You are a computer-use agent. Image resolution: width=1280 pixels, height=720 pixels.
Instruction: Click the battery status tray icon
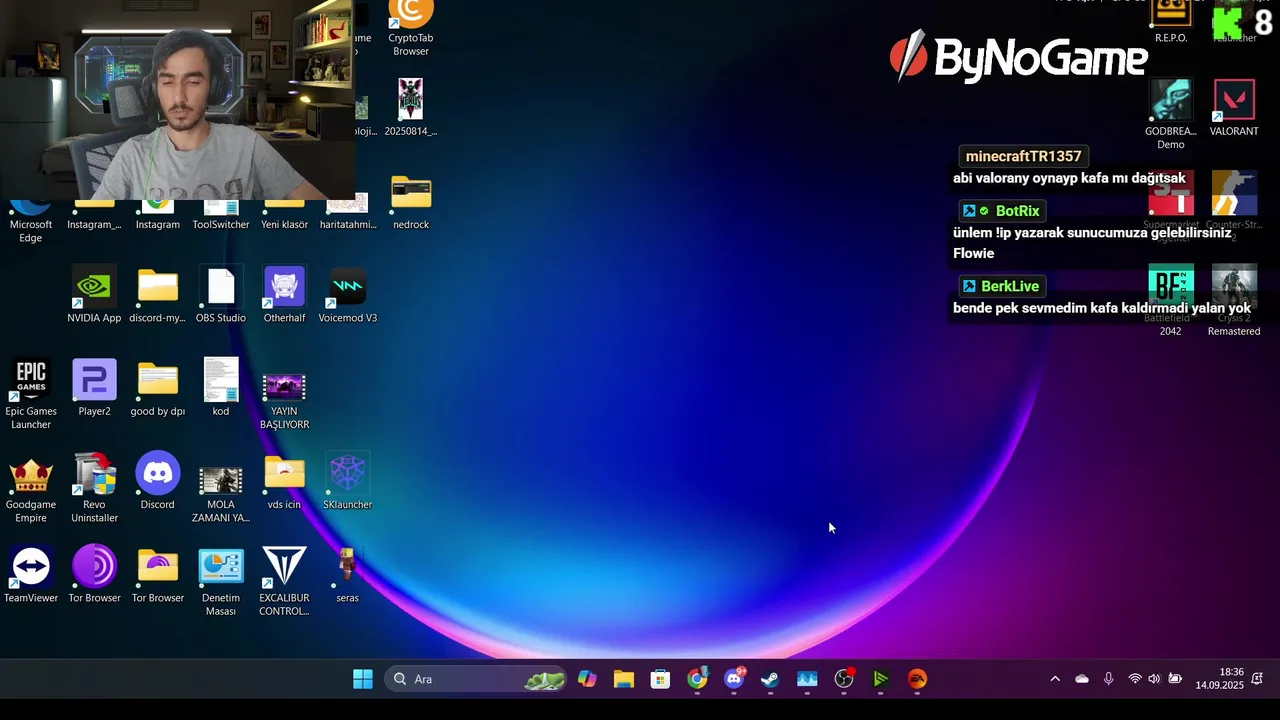click(x=1175, y=679)
